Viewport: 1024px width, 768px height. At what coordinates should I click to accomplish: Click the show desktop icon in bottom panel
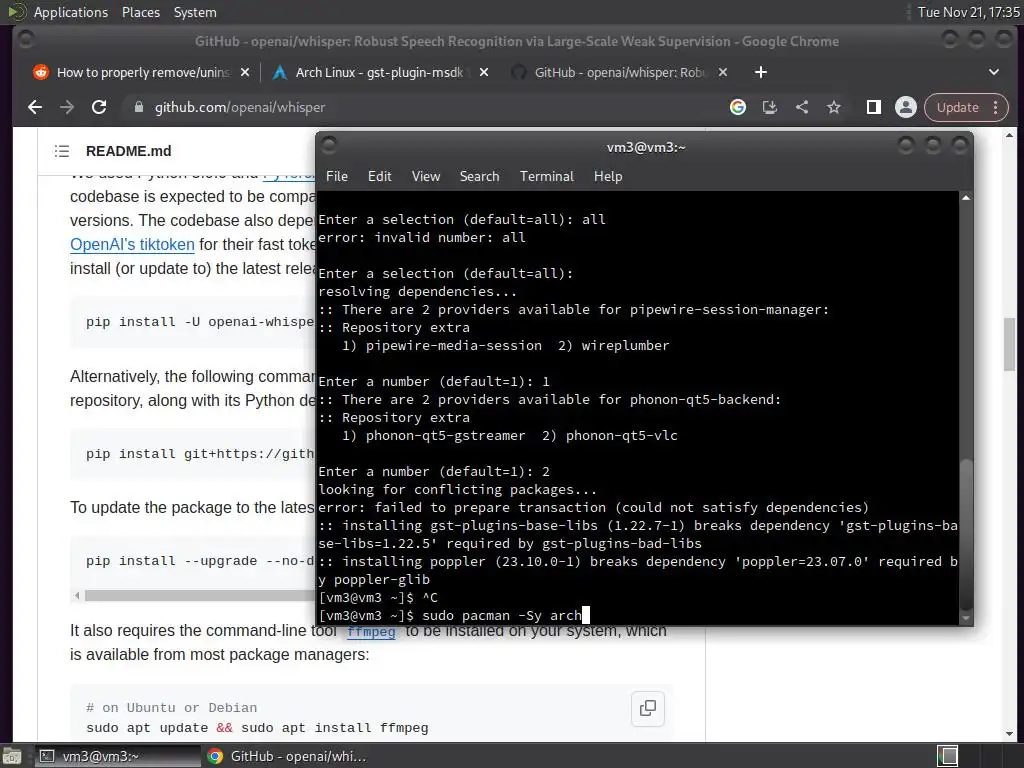pos(11,756)
